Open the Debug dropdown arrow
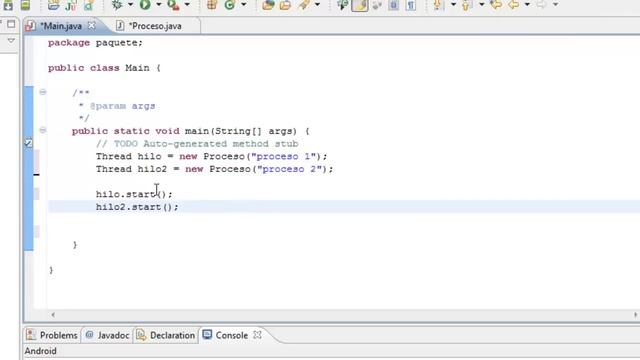 point(130,4)
